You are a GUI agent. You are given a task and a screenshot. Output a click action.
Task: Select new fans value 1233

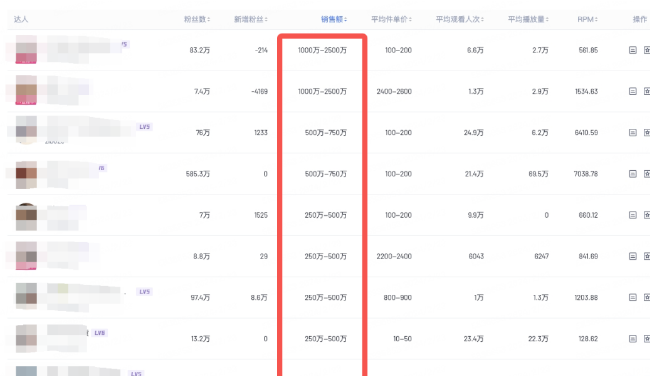[x=261, y=133]
